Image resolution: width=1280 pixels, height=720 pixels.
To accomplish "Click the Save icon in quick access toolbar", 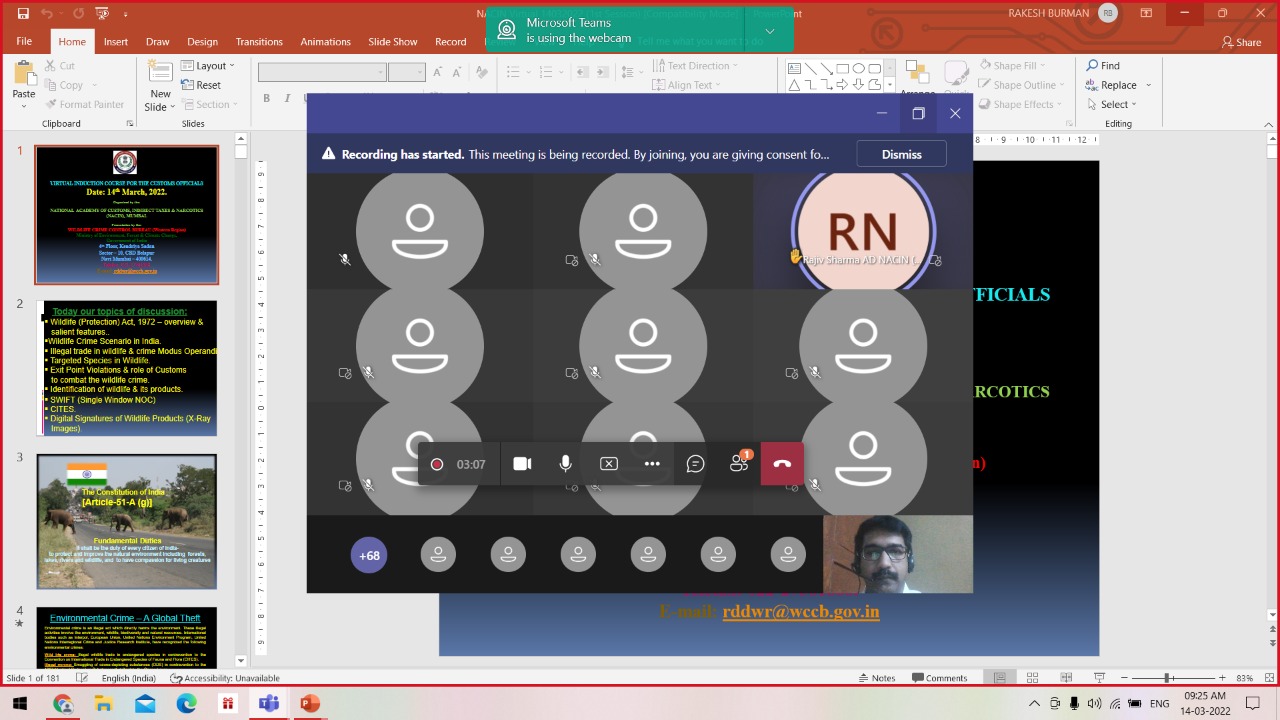I will [x=24, y=14].
